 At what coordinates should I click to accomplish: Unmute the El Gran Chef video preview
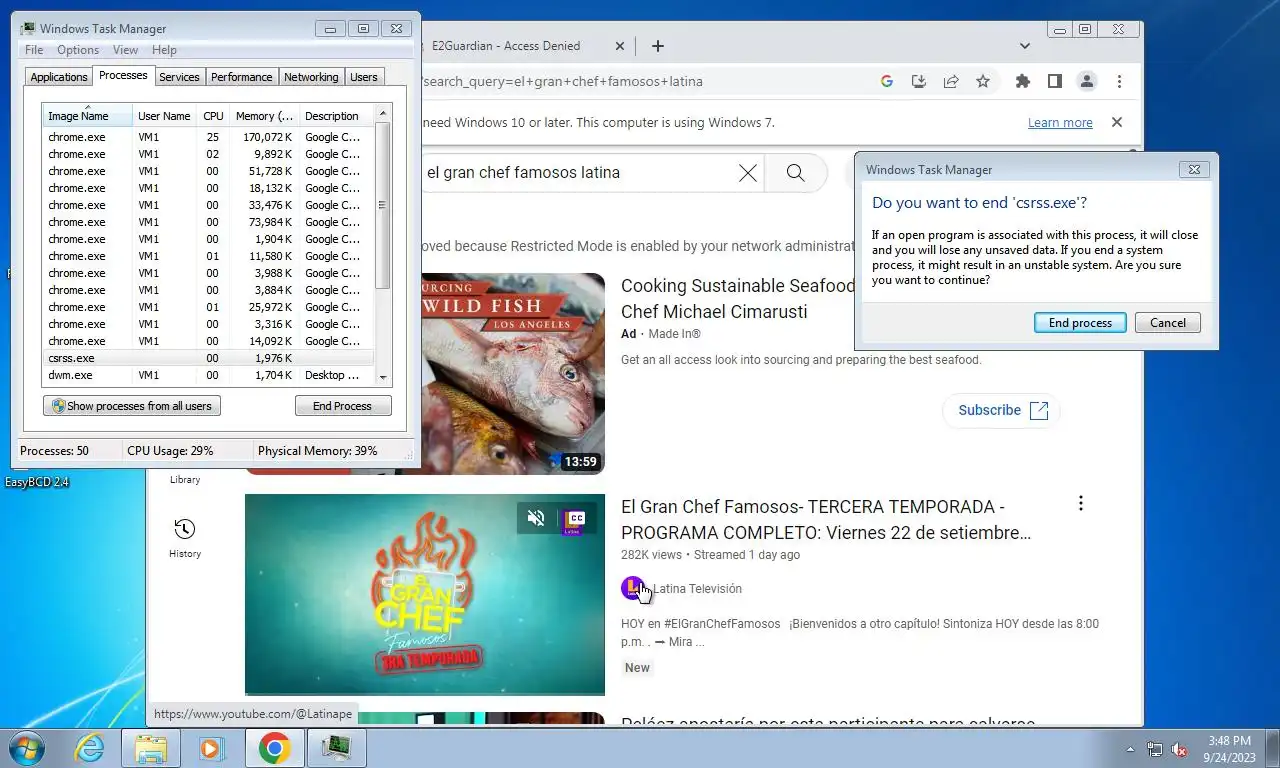[536, 517]
